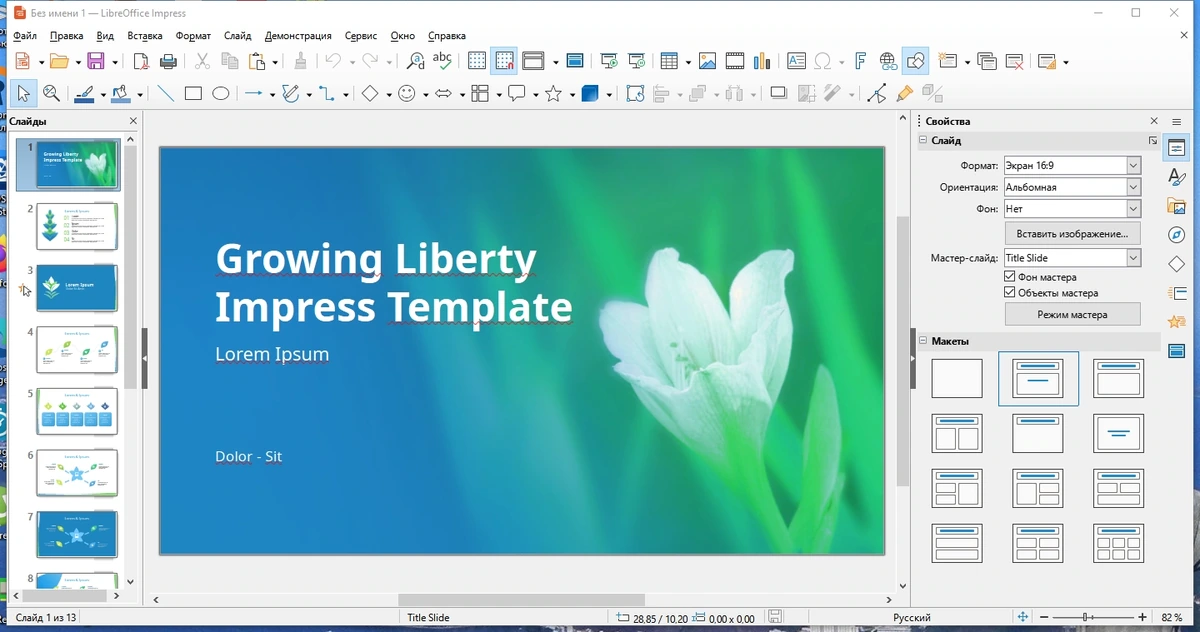Toggle Glue Points icon
Viewport: 1200px width, 632px height.
click(905, 94)
